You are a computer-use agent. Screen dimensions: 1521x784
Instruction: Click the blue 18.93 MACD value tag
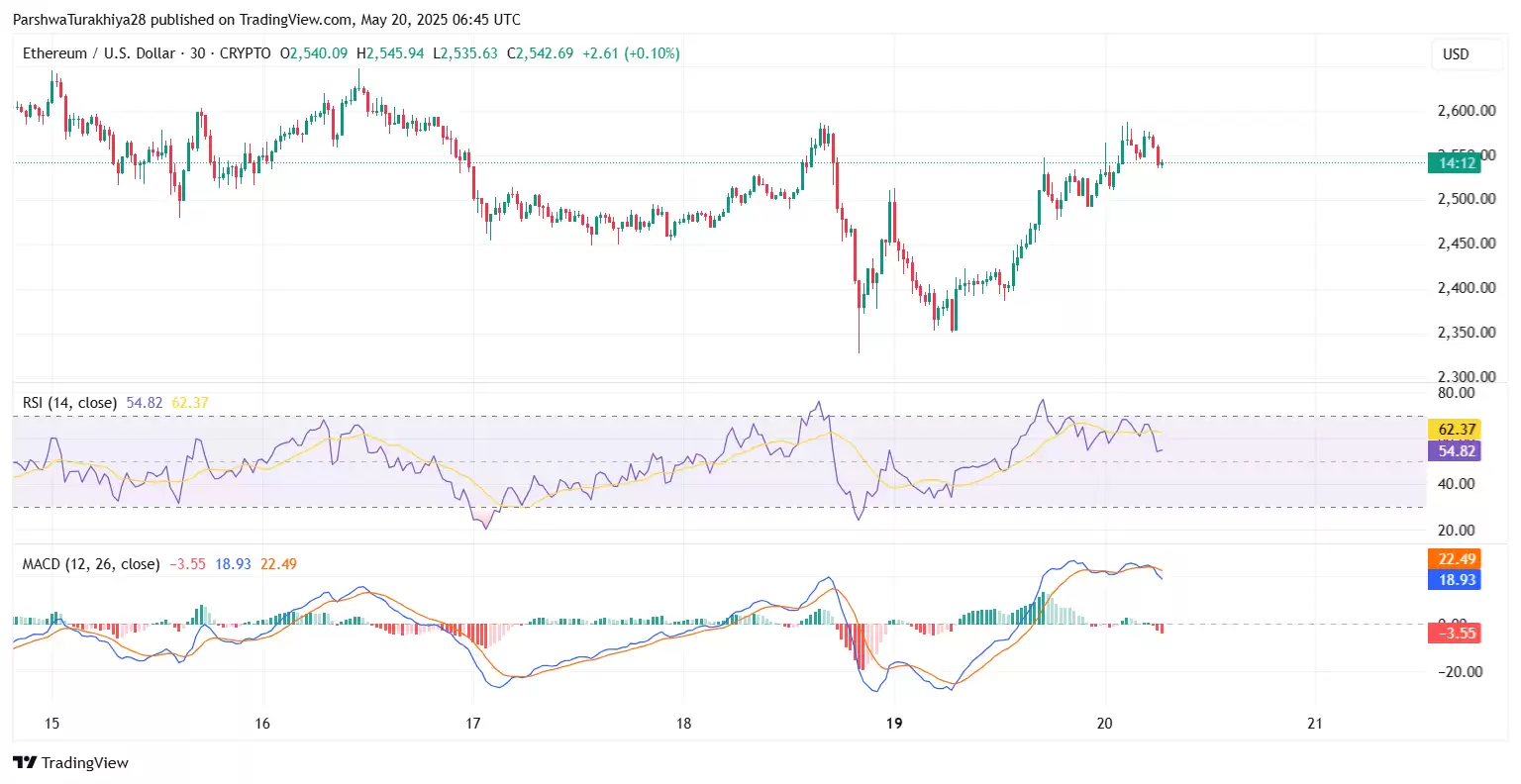1454,580
